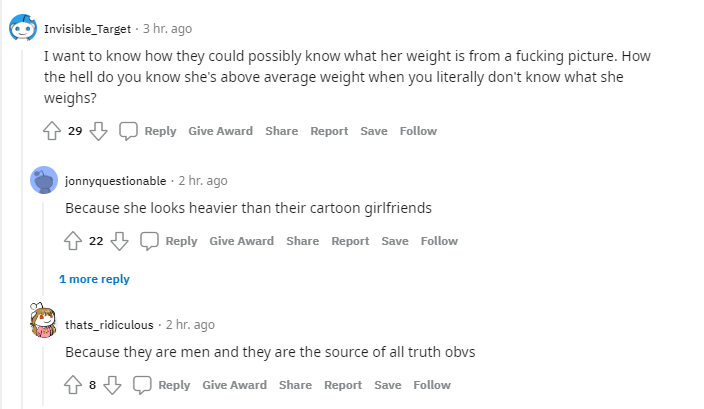Open jonnyquestionable's avatar icon
Screen dimensions: 704x409
click(x=44, y=180)
